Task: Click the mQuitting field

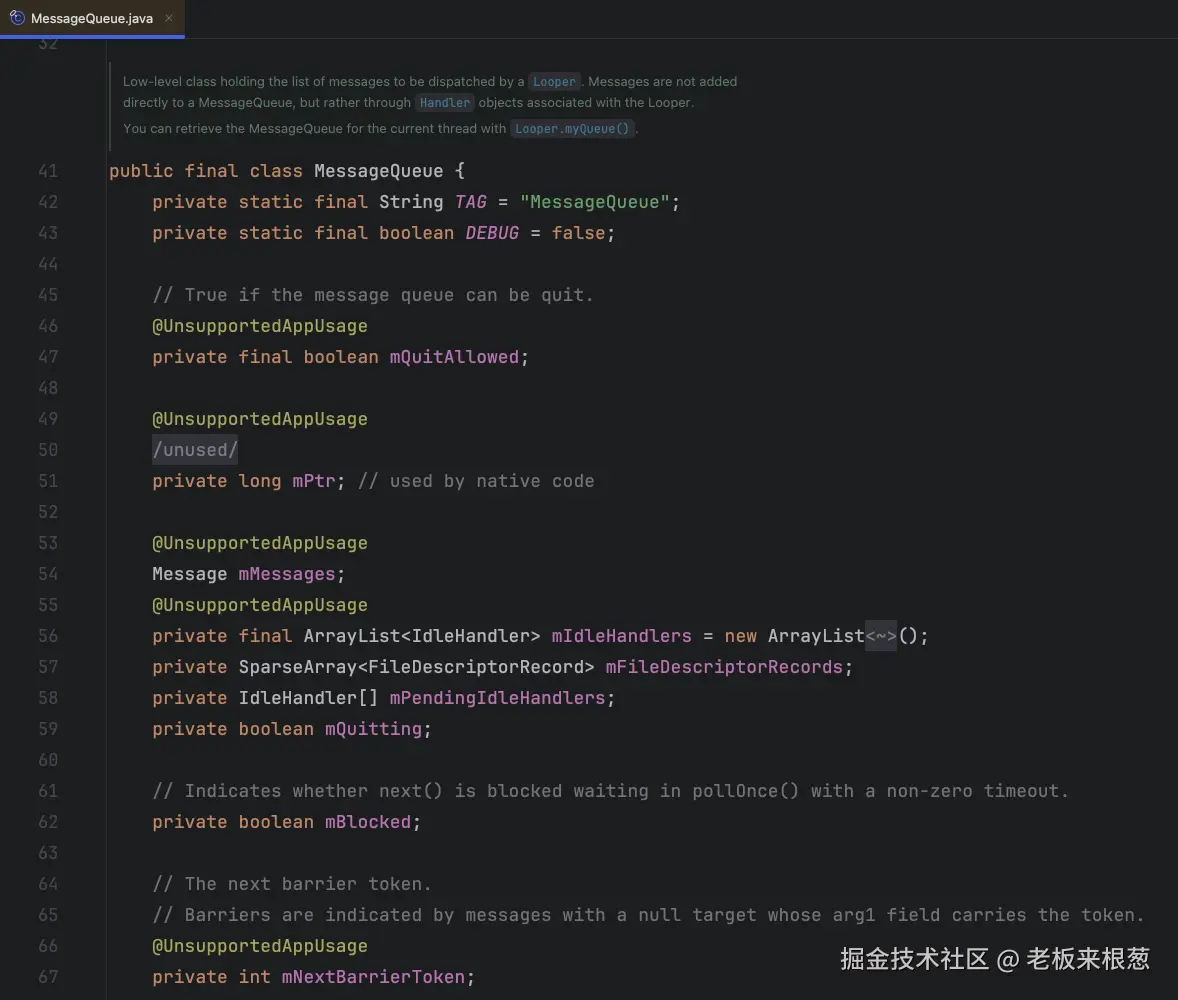Action: (373, 728)
